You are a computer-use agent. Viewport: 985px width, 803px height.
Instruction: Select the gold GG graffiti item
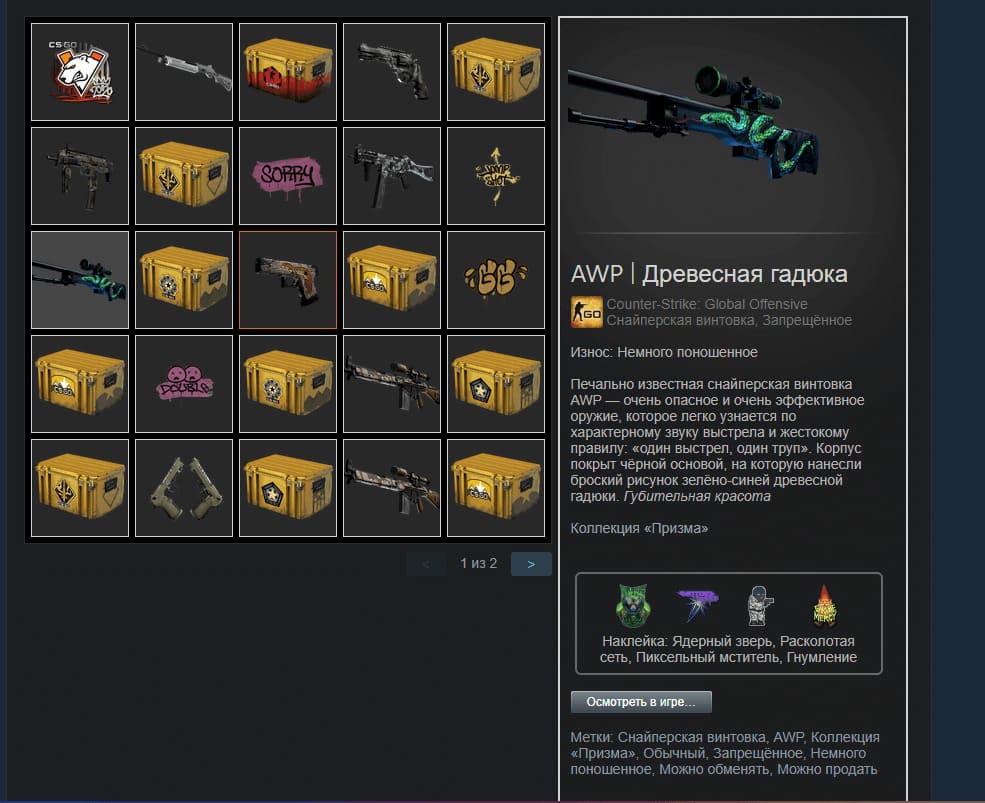coord(496,280)
